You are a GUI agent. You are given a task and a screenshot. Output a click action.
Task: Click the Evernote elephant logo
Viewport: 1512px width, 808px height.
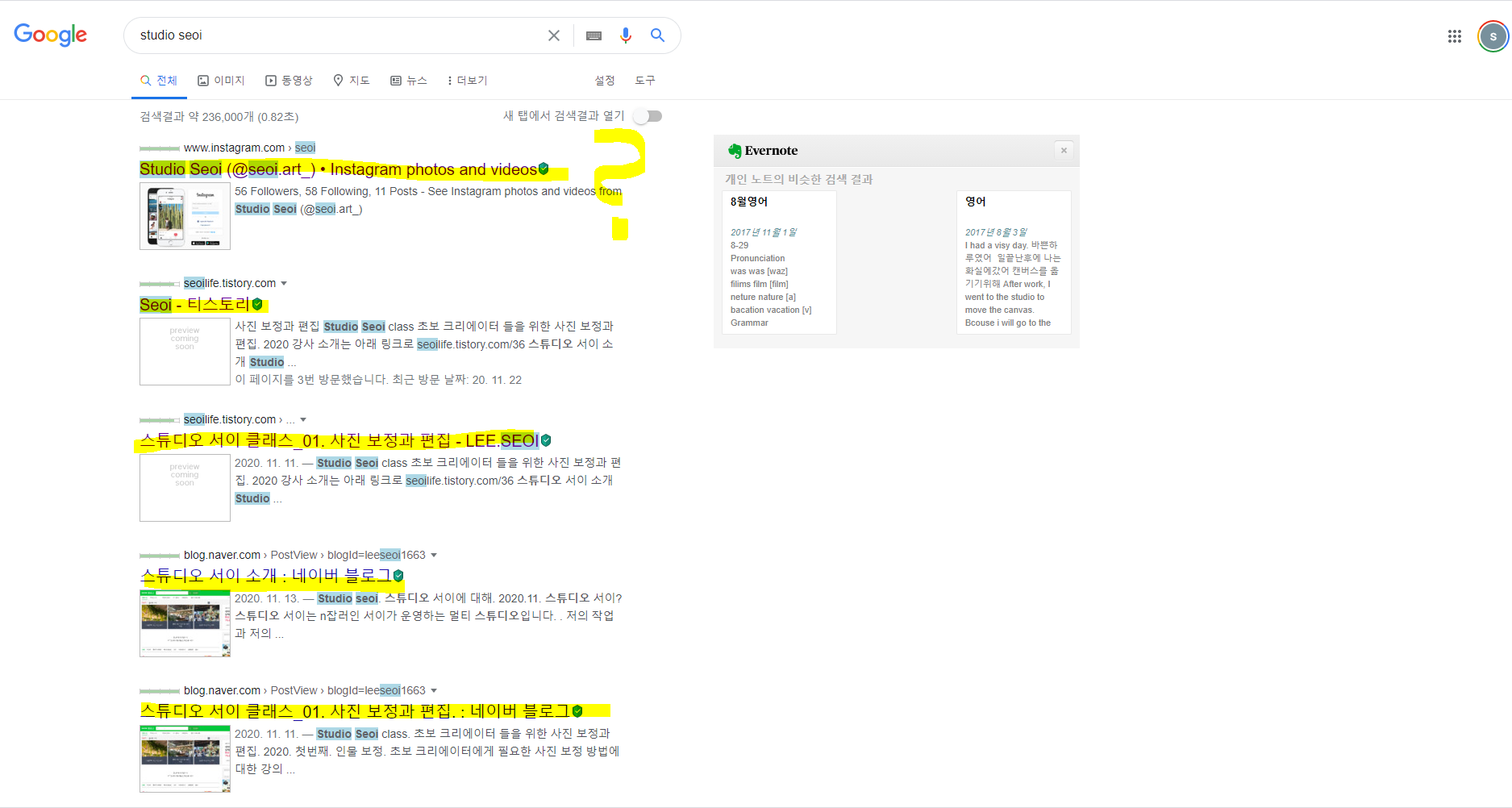pos(735,151)
